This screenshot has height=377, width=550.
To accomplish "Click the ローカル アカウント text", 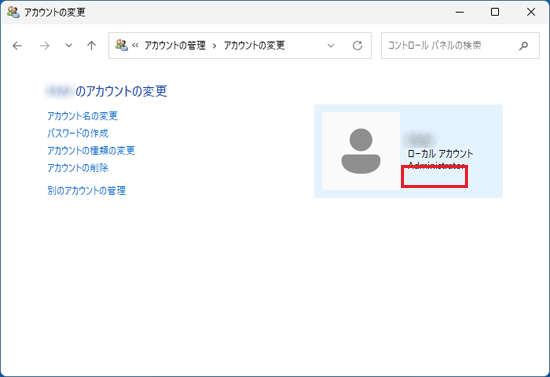I will click(440, 154).
